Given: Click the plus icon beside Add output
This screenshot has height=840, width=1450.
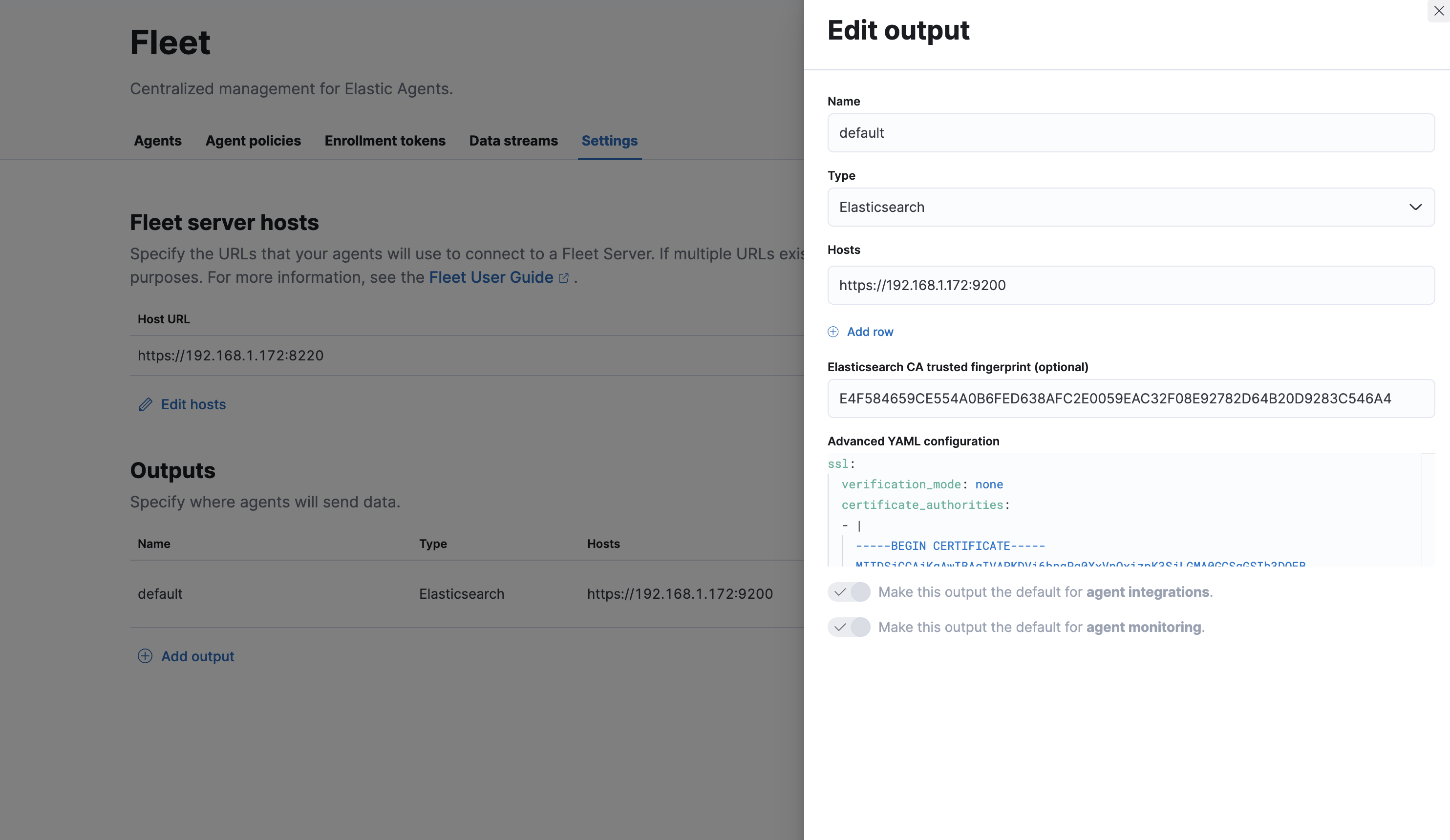Looking at the screenshot, I should pyautogui.click(x=145, y=656).
